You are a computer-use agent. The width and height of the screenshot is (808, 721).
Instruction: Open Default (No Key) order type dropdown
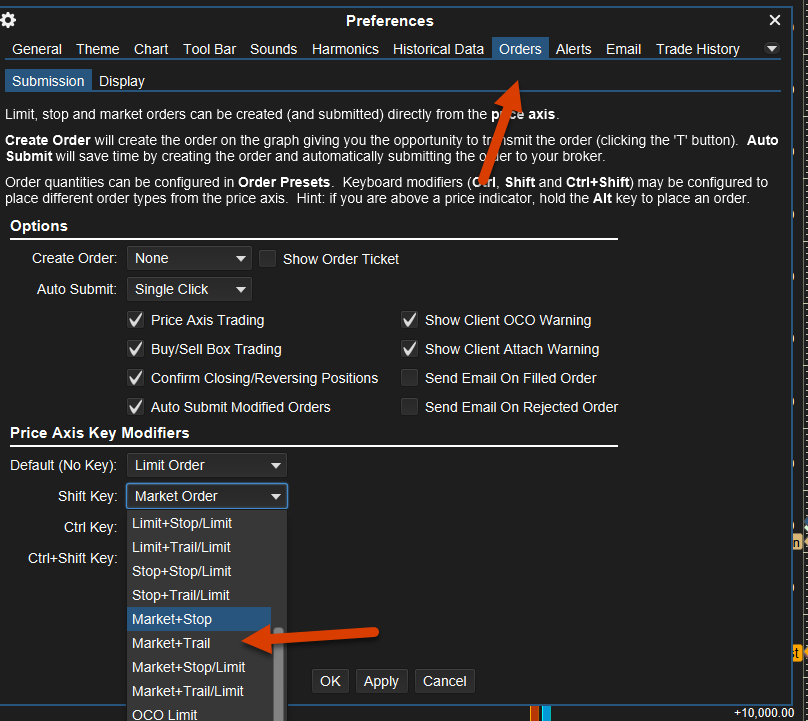tap(206, 465)
